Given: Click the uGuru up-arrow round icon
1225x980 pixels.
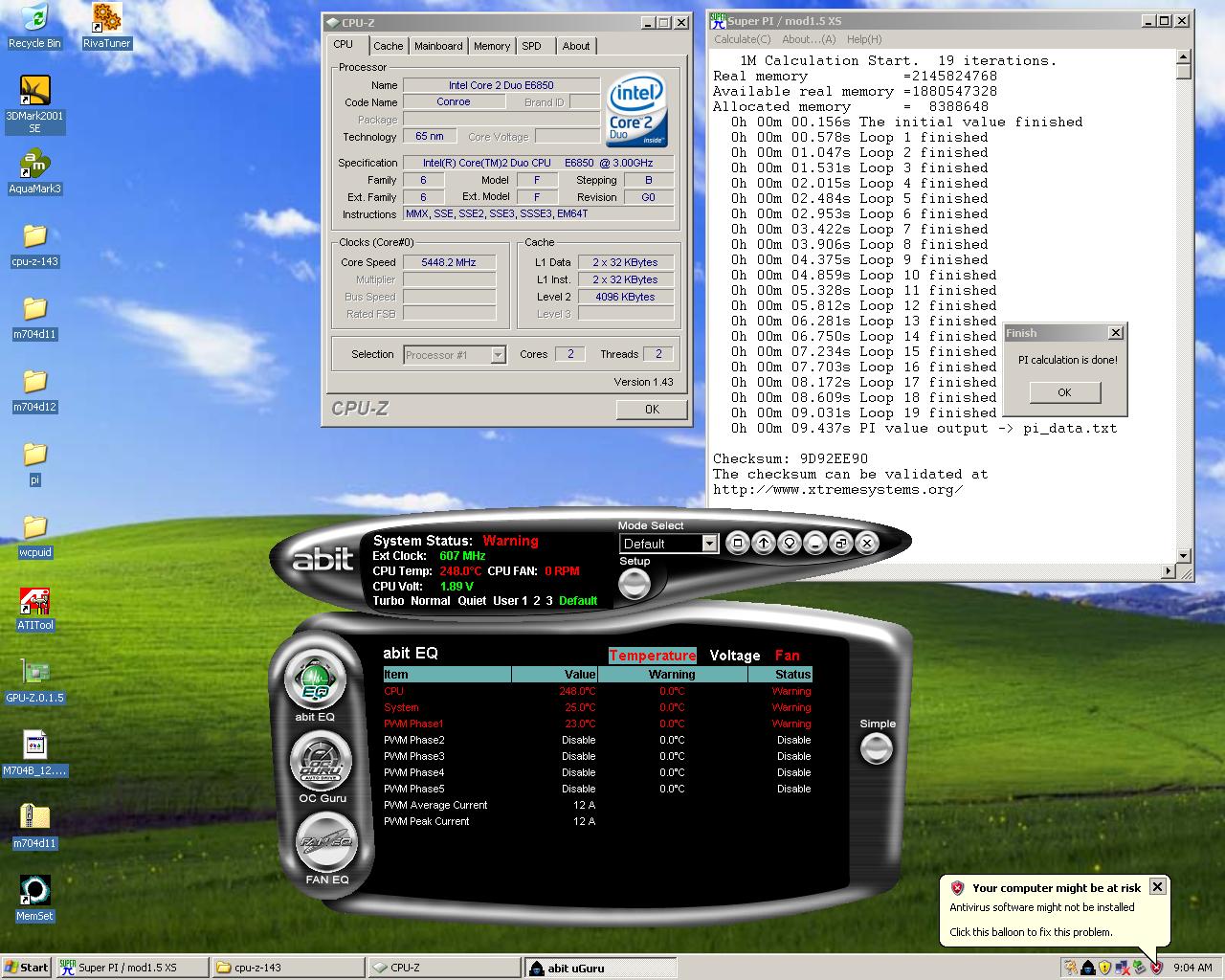Looking at the screenshot, I should tap(763, 544).
